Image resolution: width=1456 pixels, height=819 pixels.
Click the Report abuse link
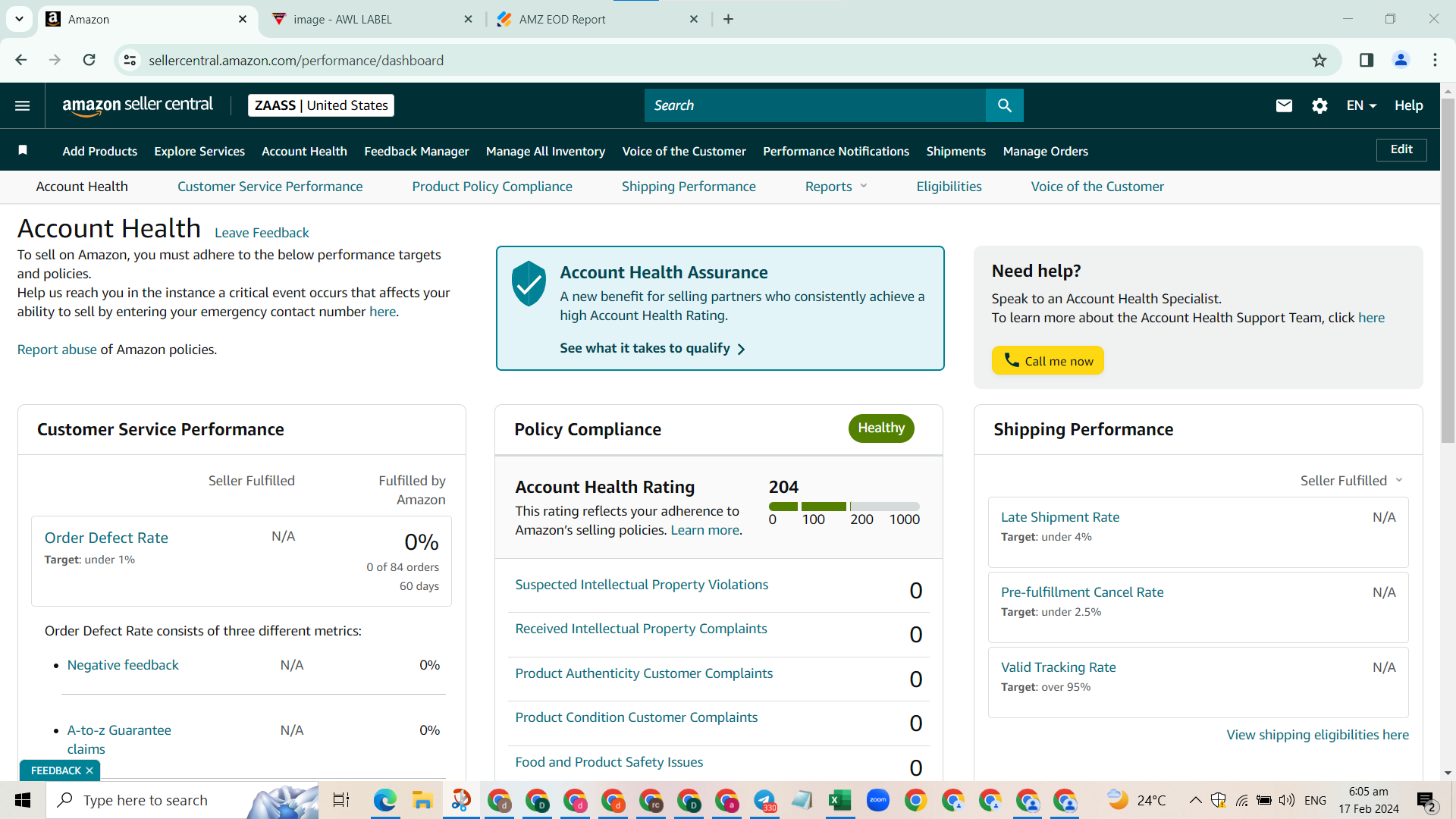(57, 350)
